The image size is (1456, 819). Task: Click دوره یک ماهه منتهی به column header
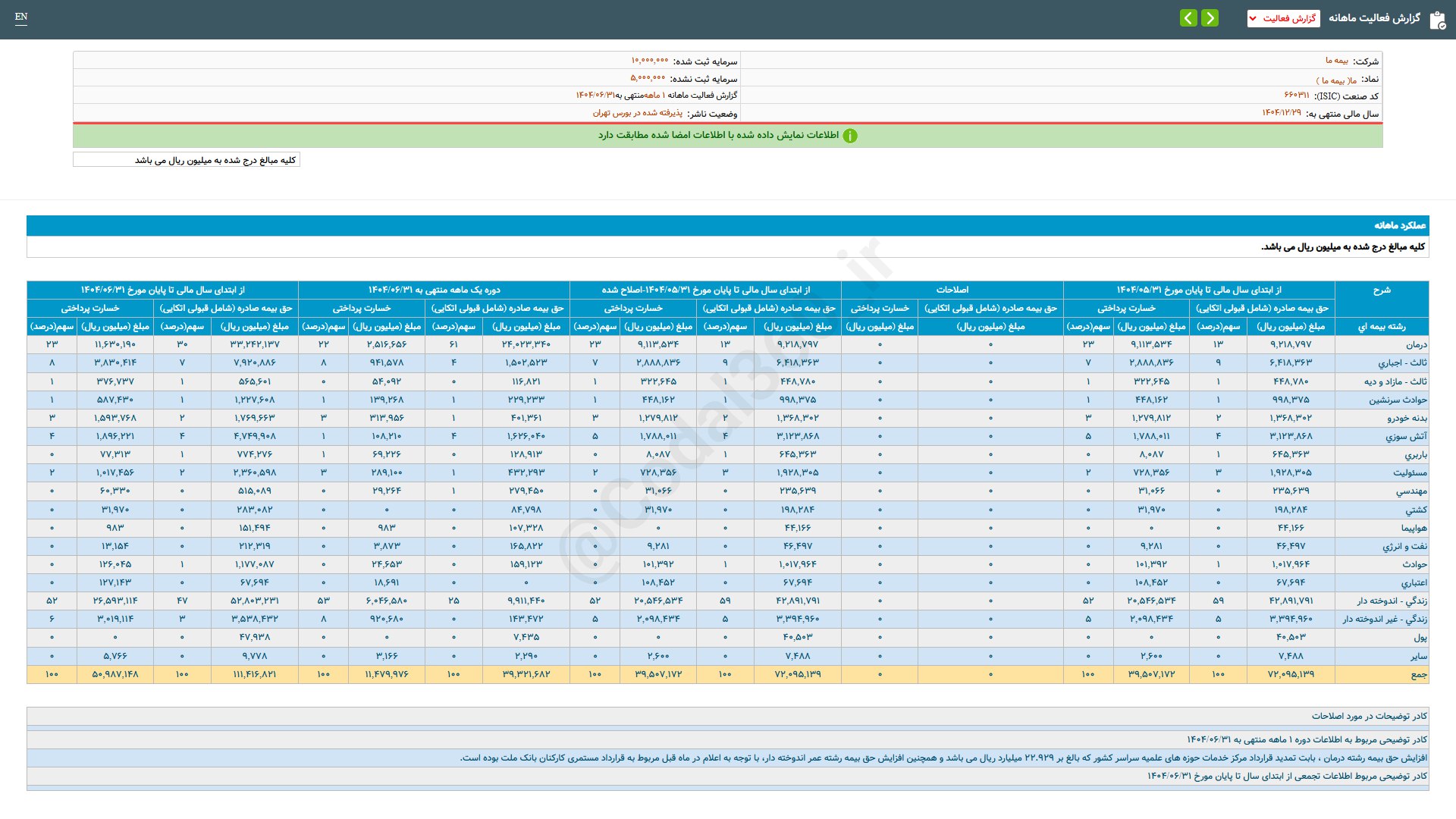coord(434,290)
